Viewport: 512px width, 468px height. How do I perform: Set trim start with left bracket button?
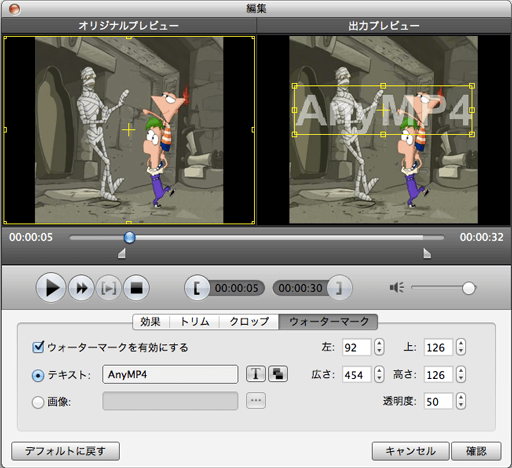pyautogui.click(x=197, y=288)
